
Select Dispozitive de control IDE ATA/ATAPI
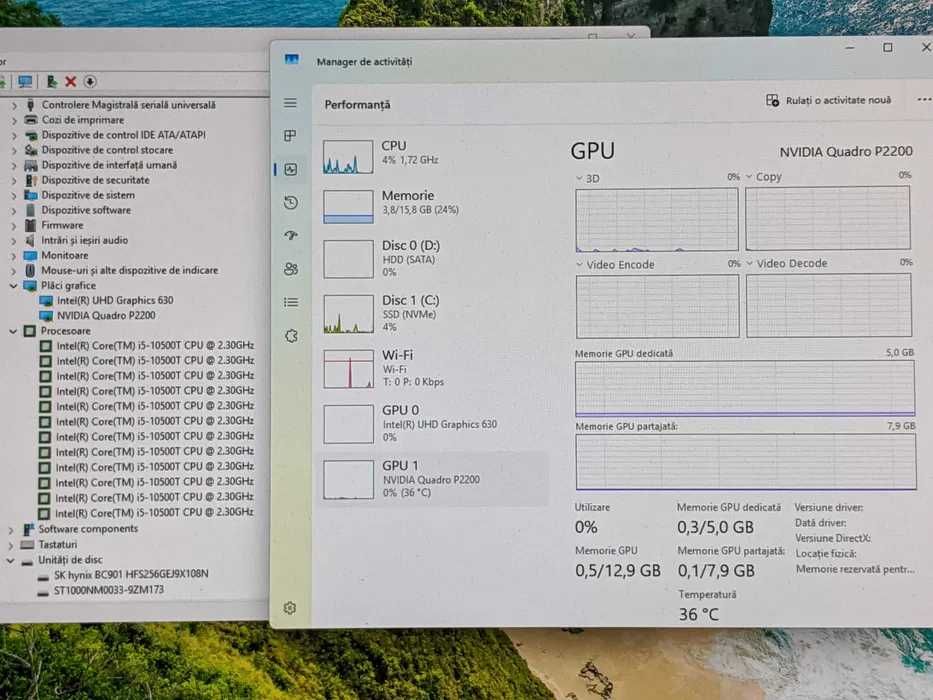tap(123, 135)
